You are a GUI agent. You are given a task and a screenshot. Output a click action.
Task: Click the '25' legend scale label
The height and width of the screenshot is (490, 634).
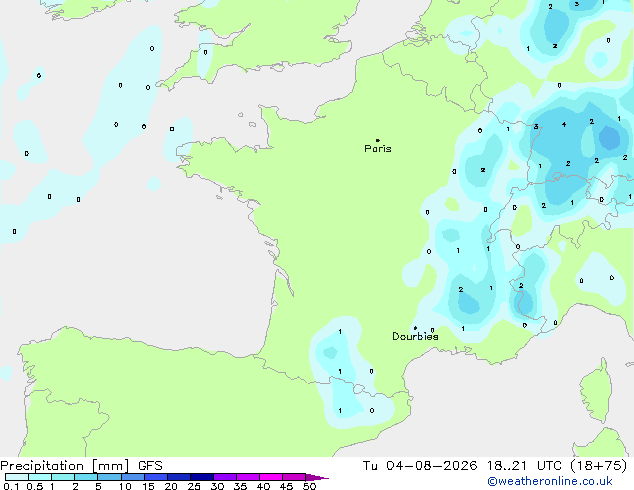coord(194,486)
